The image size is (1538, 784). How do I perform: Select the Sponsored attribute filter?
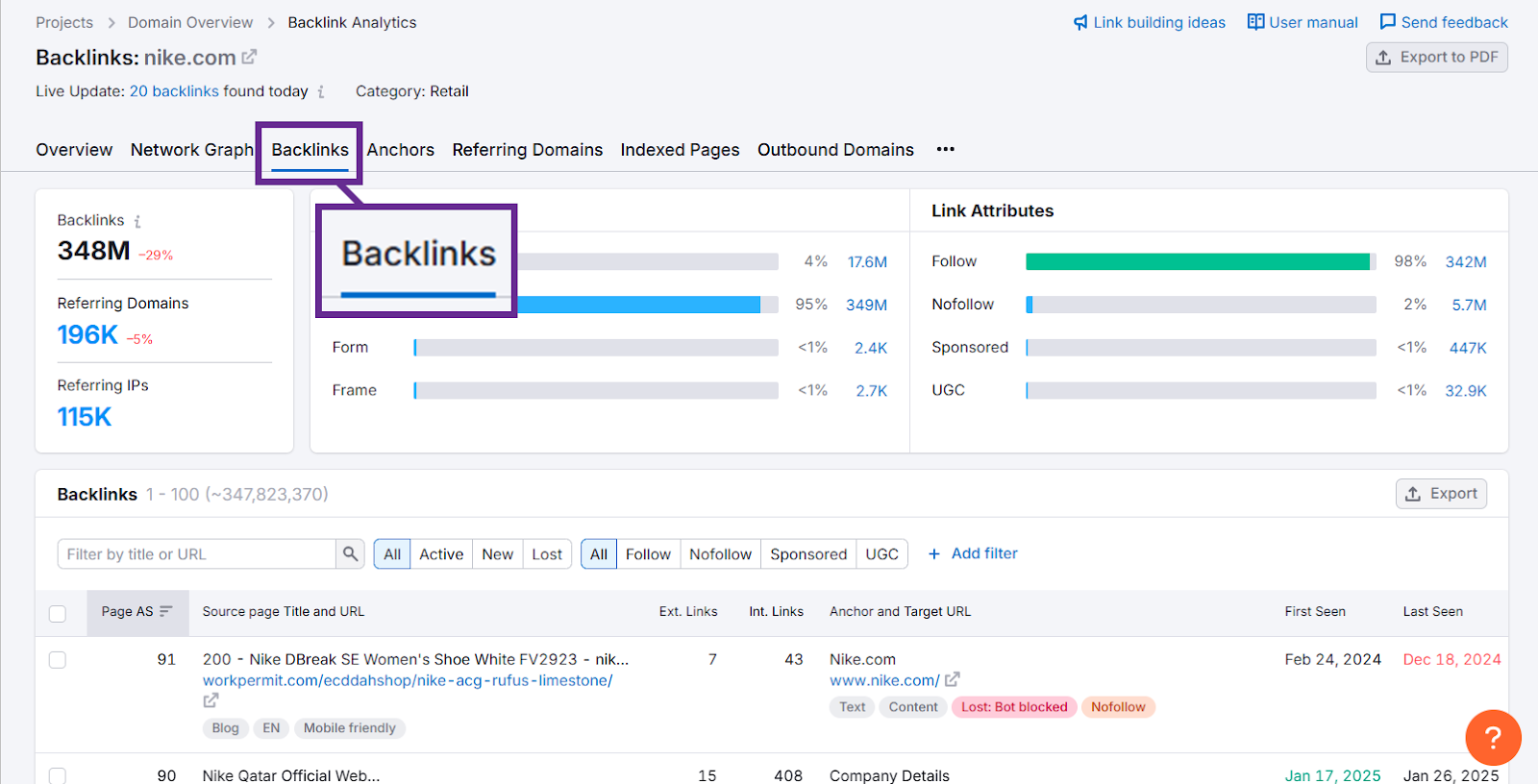(x=808, y=554)
